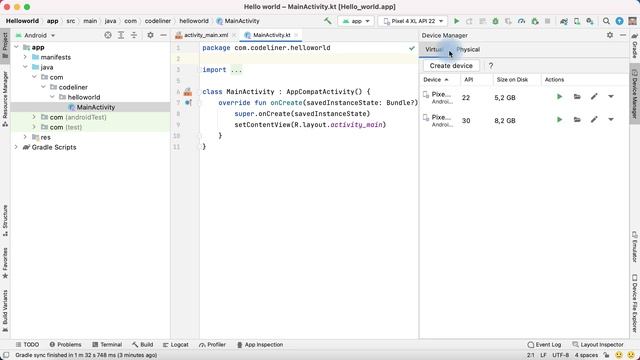The height and width of the screenshot is (360, 640).
Task: Open the SDK Manager toolbar icon
Action: [590, 21]
